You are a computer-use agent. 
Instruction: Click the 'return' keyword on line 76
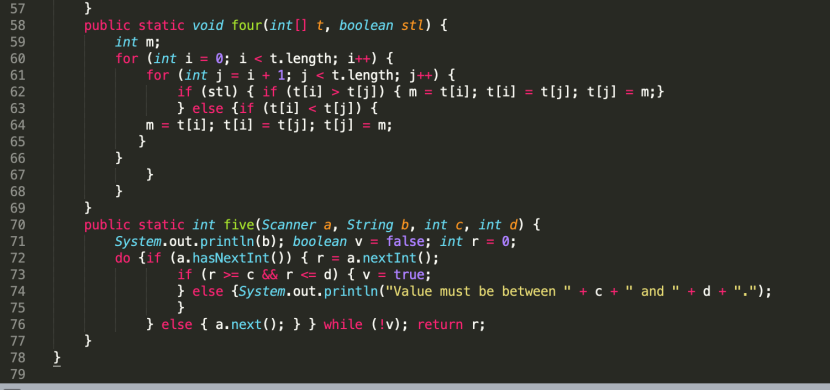coord(440,325)
